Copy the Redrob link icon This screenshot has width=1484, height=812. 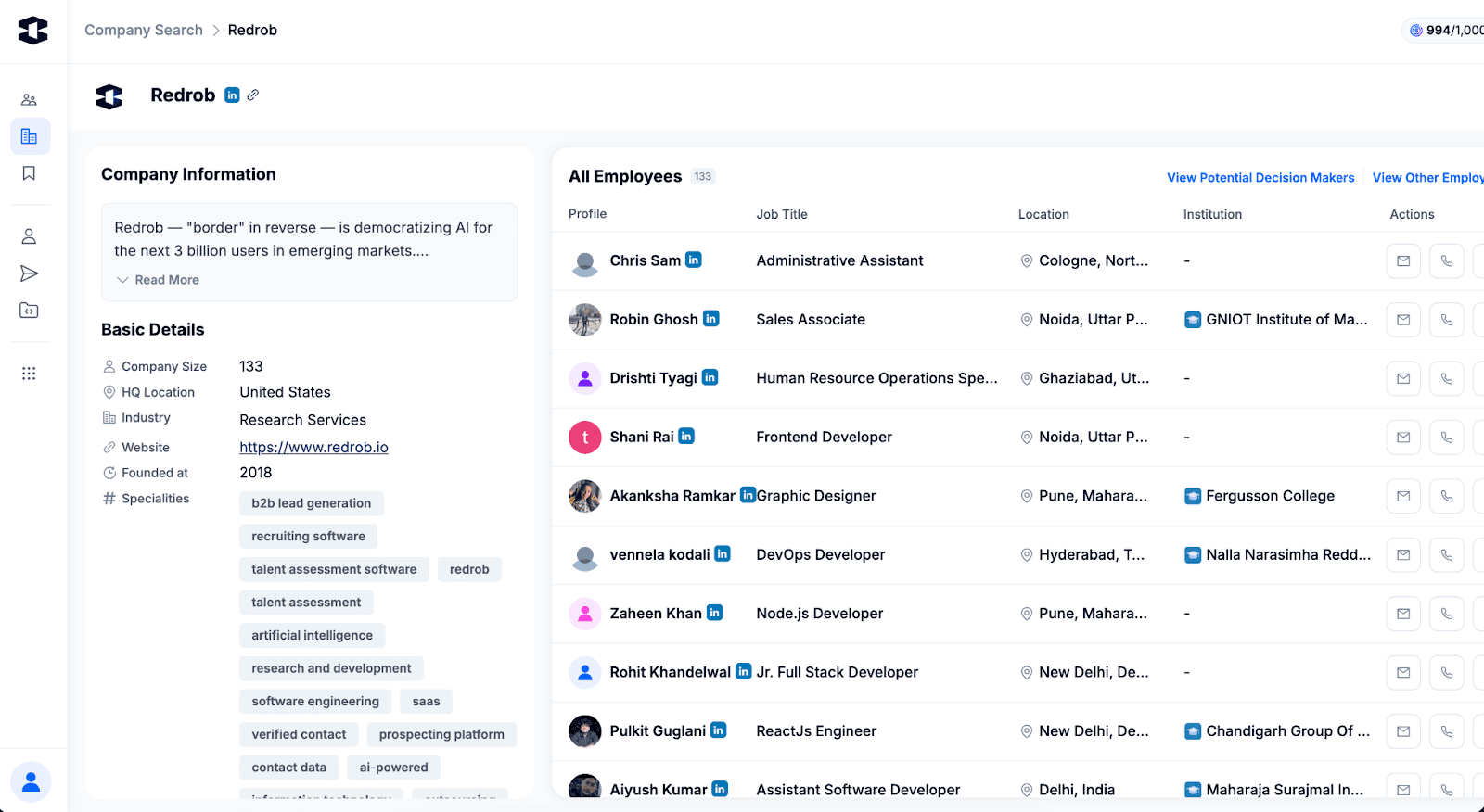pyautogui.click(x=252, y=95)
